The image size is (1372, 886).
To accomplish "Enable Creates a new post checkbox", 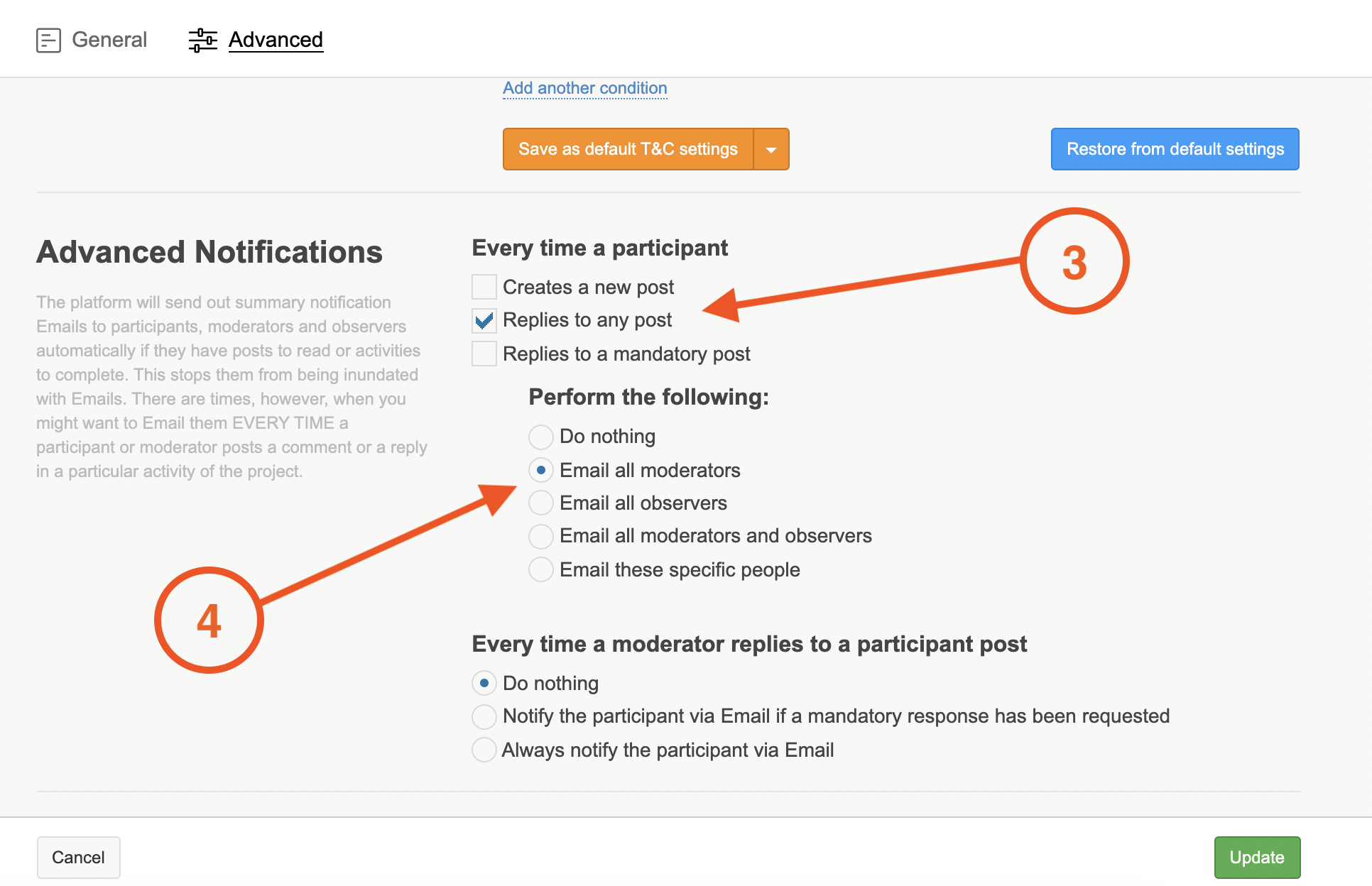I will tap(484, 287).
